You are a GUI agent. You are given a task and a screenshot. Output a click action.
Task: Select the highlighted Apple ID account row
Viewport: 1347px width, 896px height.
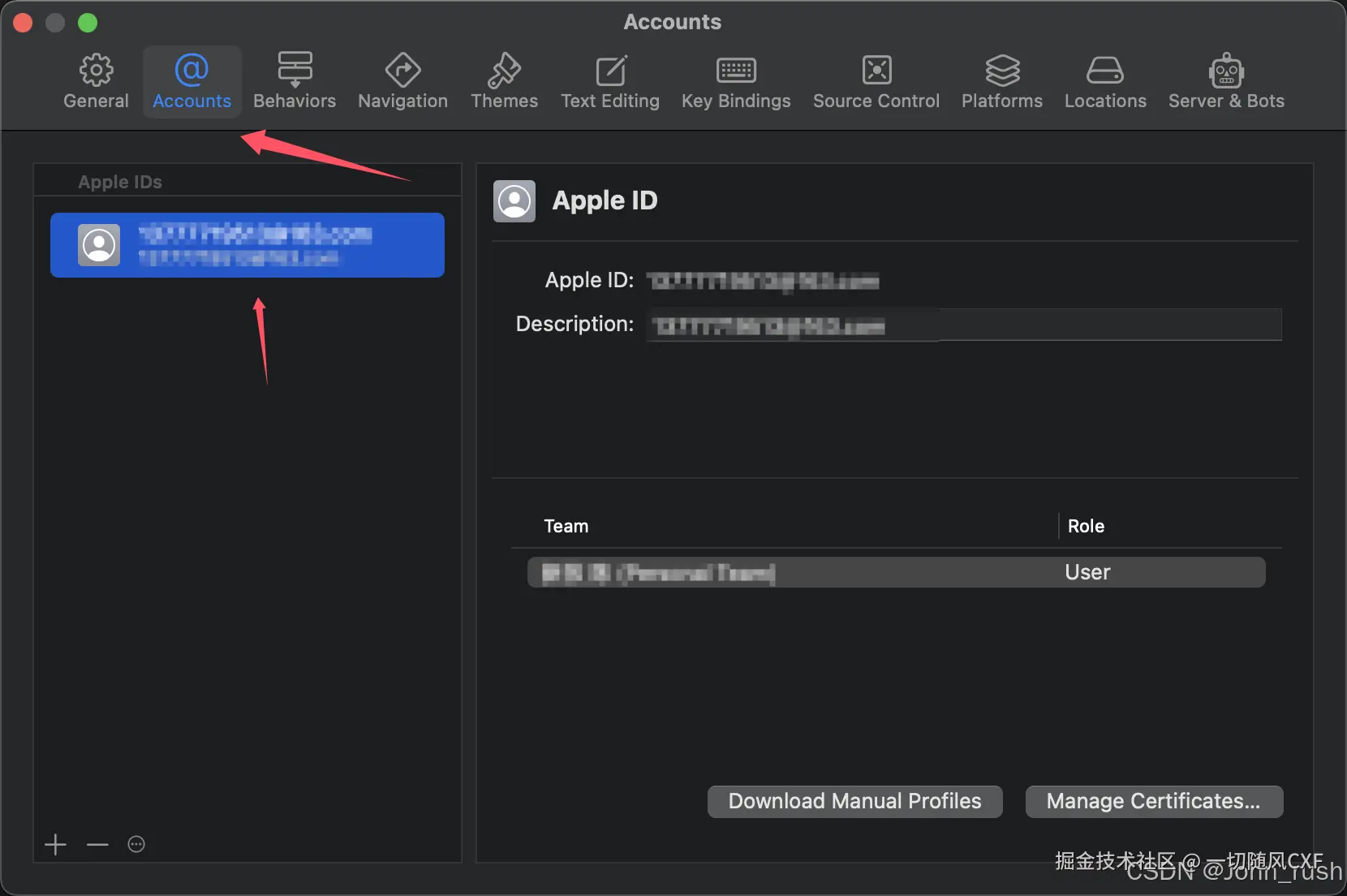tap(247, 245)
